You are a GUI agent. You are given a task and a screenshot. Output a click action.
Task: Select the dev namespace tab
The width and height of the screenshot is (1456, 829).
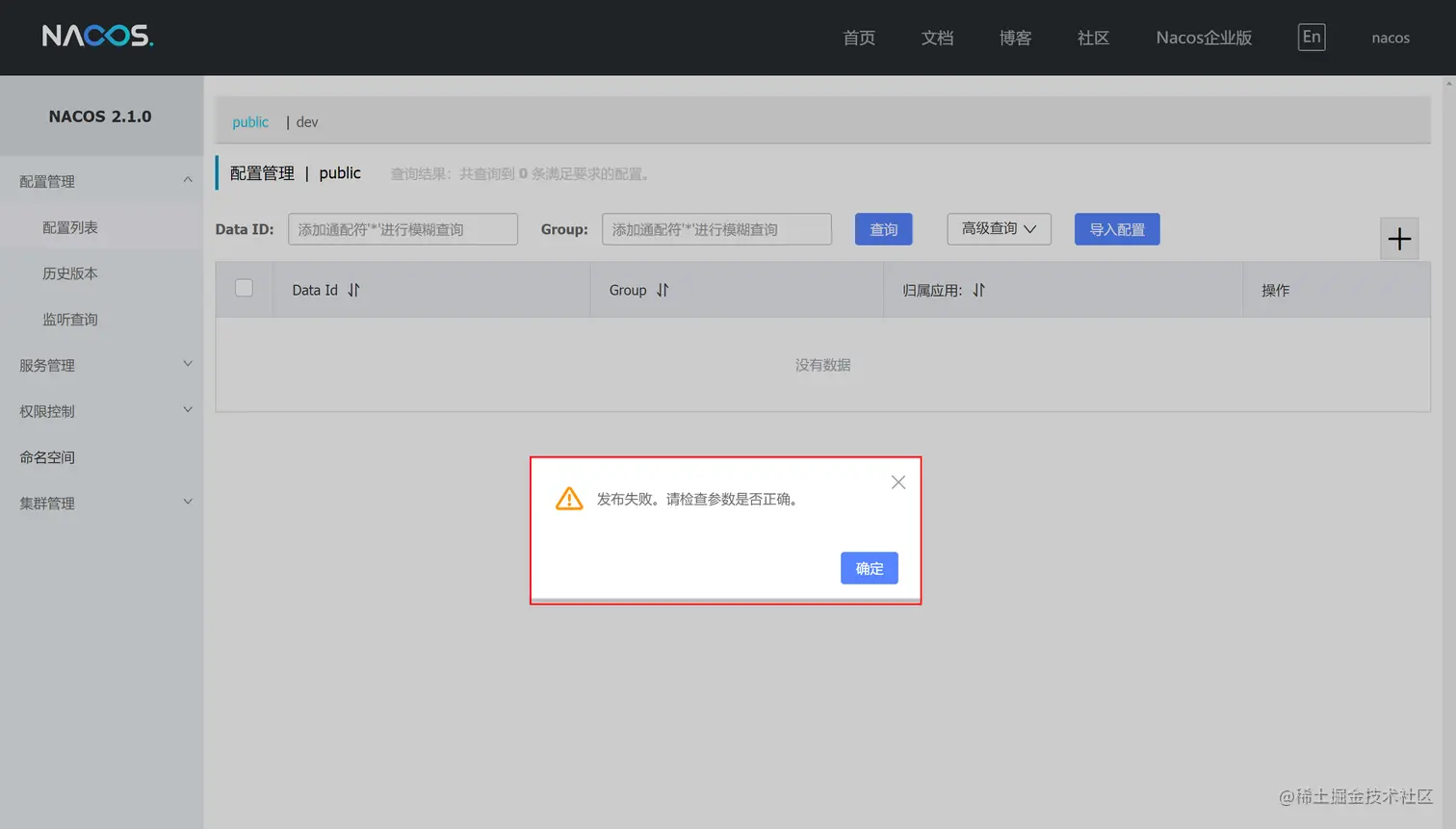(306, 122)
